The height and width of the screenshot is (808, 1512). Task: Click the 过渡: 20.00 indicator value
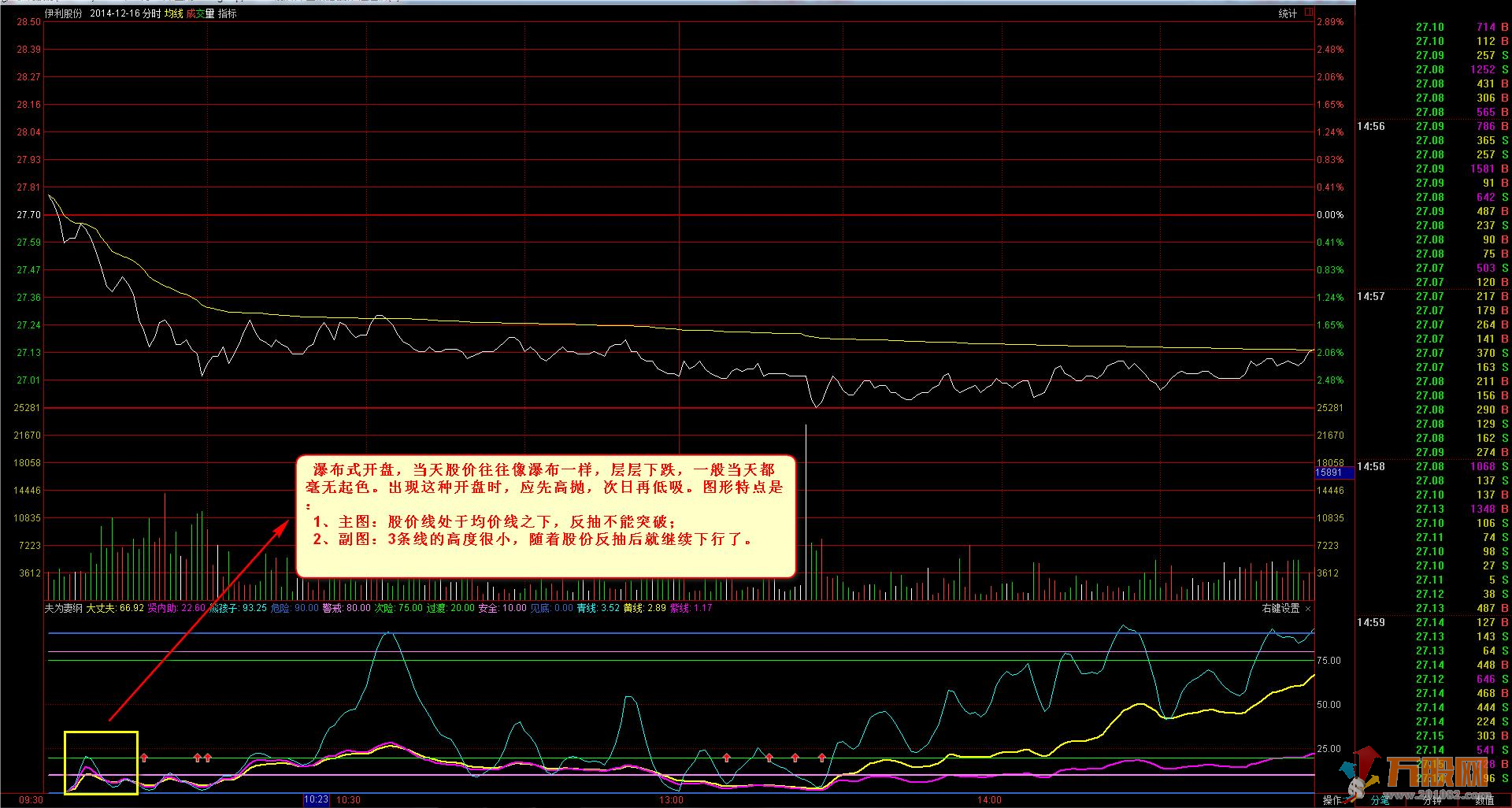[450, 608]
